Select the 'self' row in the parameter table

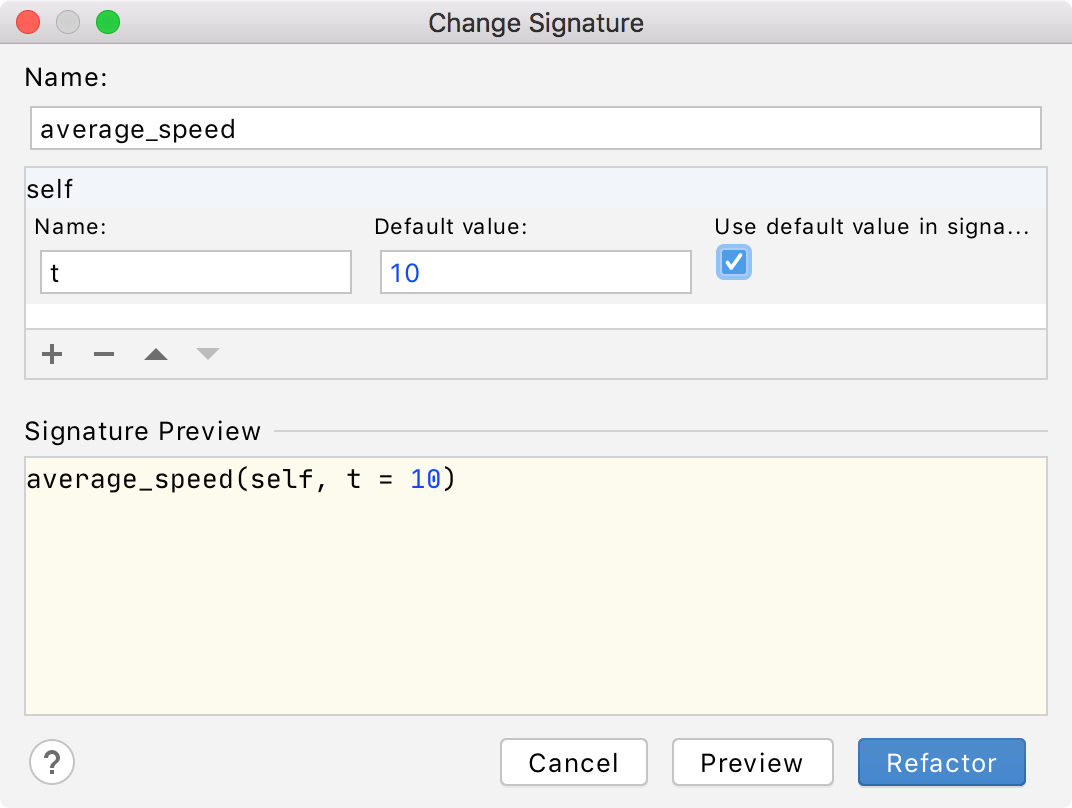536,189
